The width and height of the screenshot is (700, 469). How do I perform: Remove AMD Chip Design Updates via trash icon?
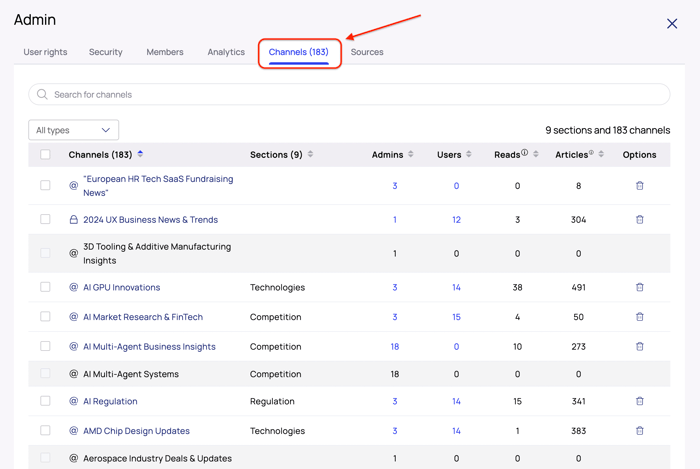pos(640,431)
